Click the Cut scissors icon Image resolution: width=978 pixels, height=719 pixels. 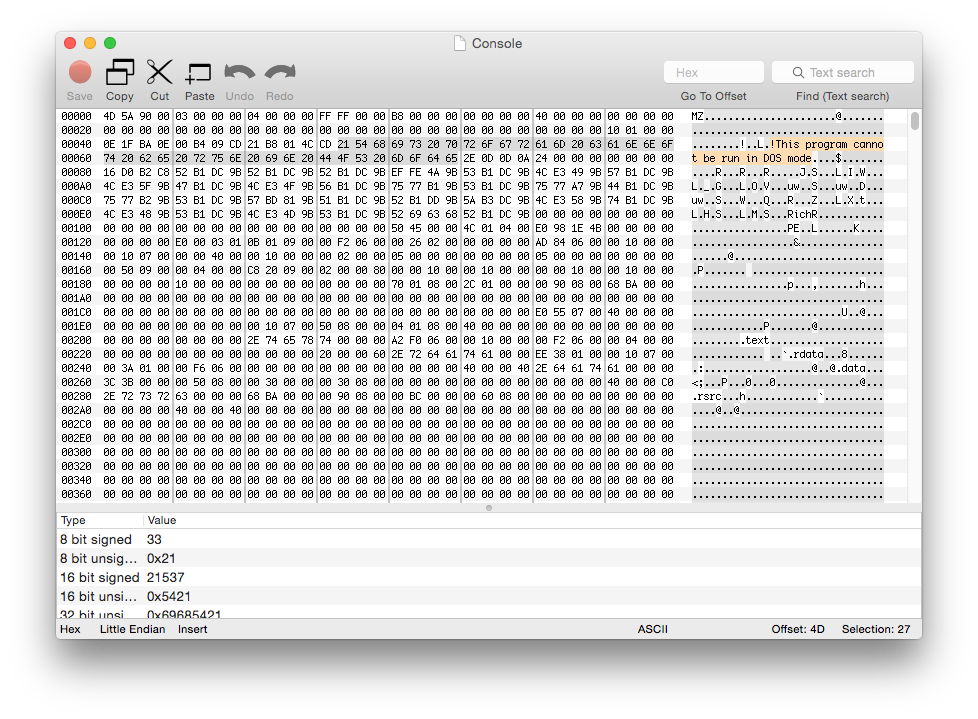click(x=159, y=72)
